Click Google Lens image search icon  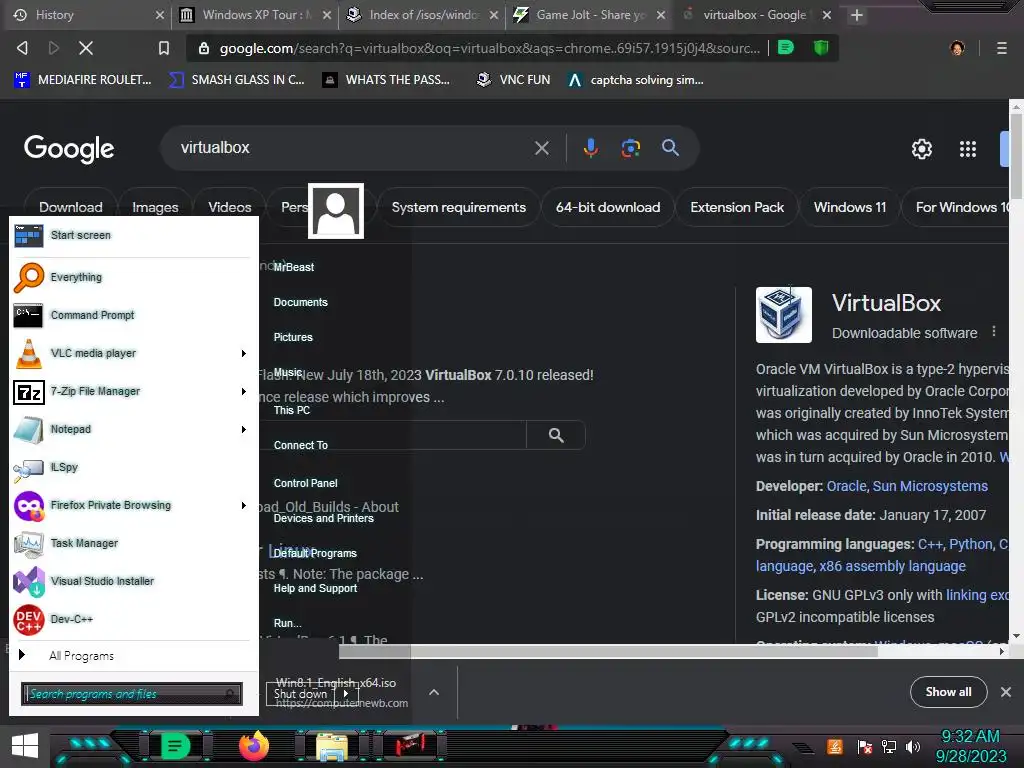630,148
